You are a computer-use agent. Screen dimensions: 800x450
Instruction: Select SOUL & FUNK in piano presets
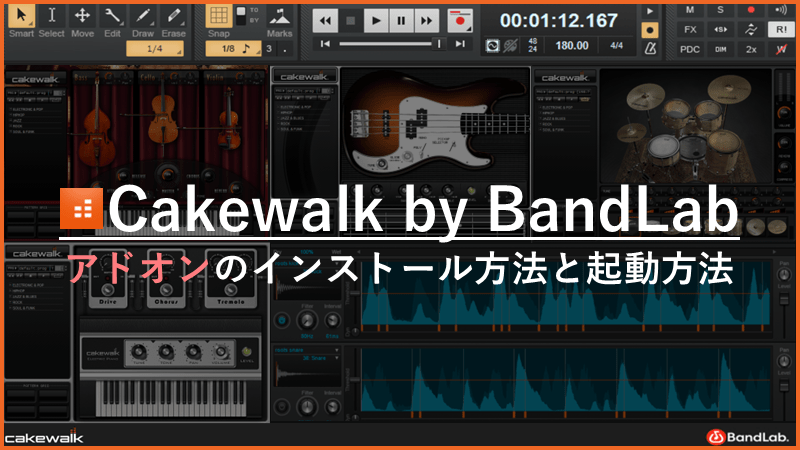(22, 308)
